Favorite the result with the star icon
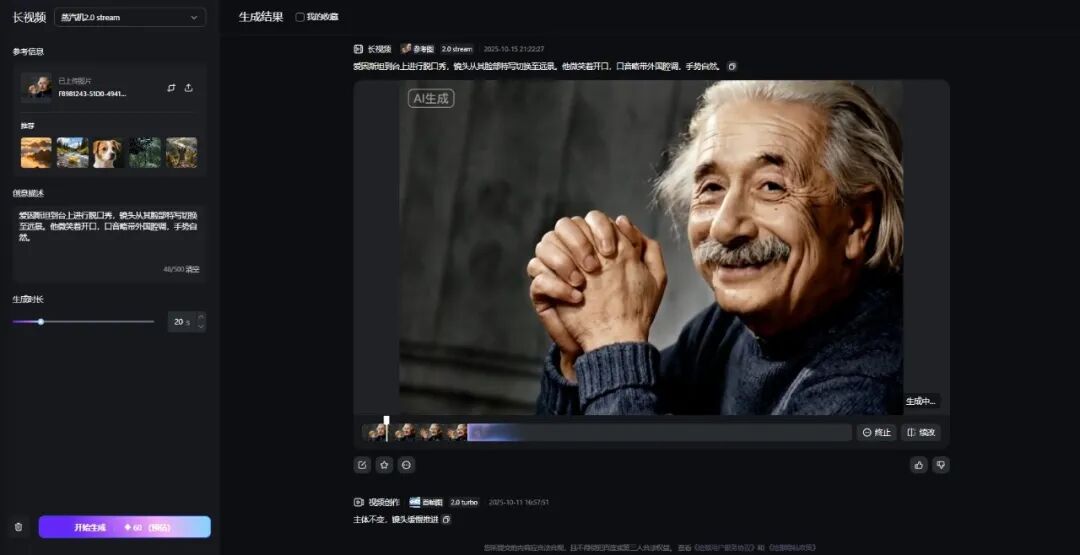Screen dimensions: 1080x555 (384, 465)
